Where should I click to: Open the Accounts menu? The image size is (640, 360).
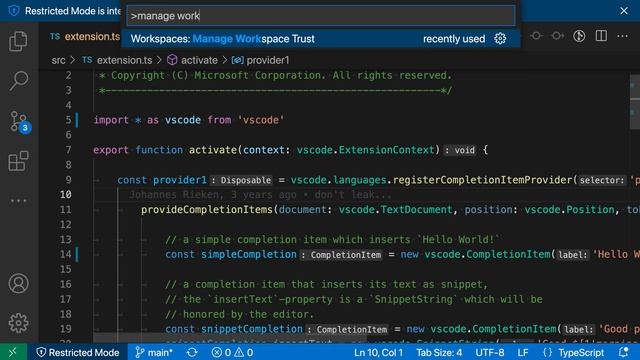tap(19, 283)
